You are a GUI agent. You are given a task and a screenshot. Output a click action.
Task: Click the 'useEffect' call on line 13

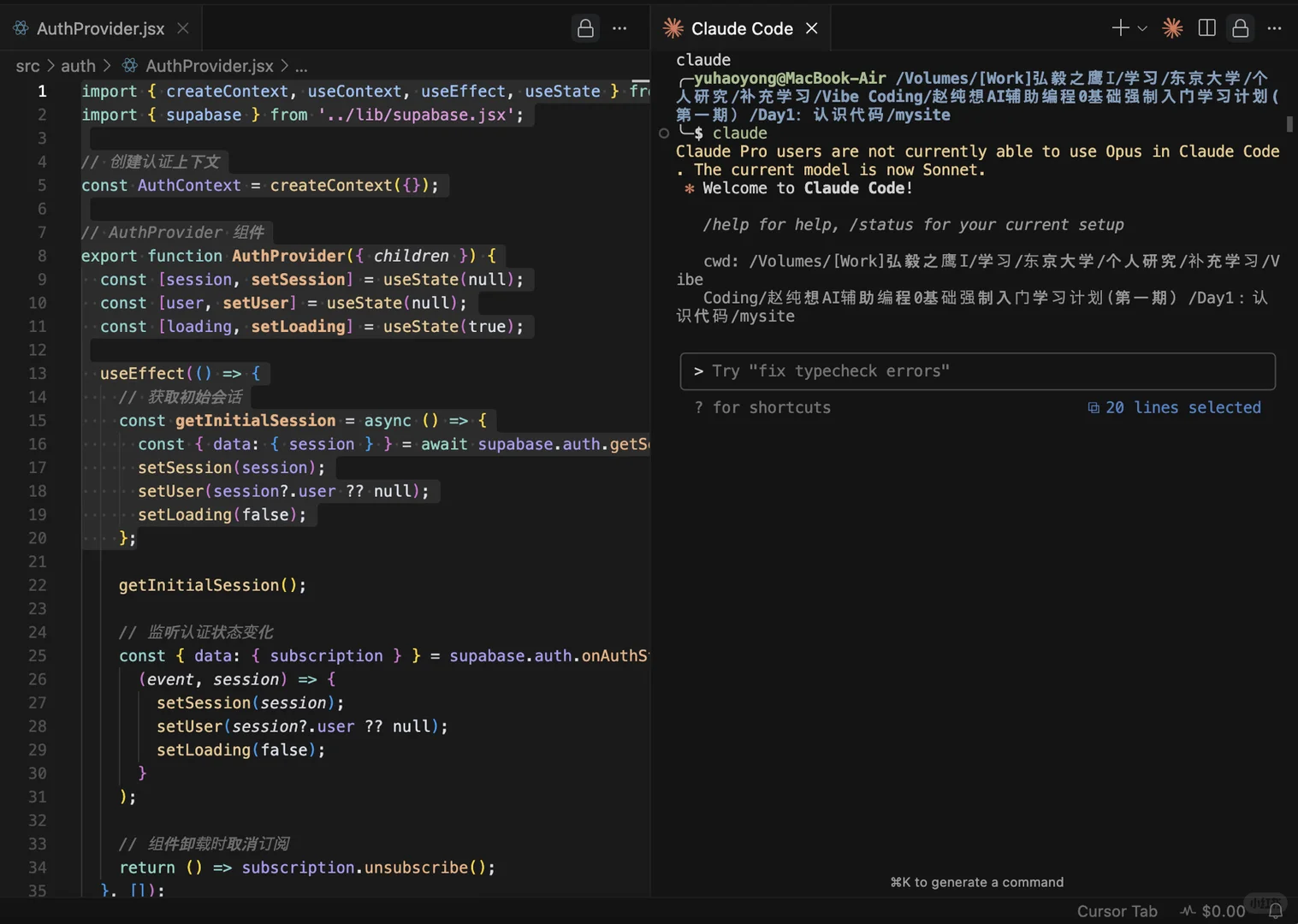click(142, 374)
